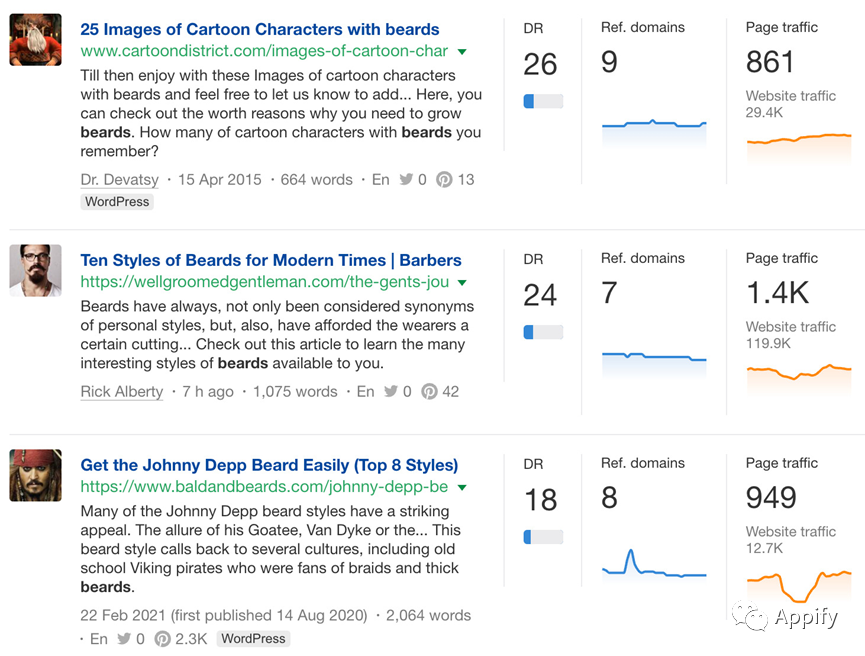Click Pinterest icon in Cartoon Characters result

[444, 179]
